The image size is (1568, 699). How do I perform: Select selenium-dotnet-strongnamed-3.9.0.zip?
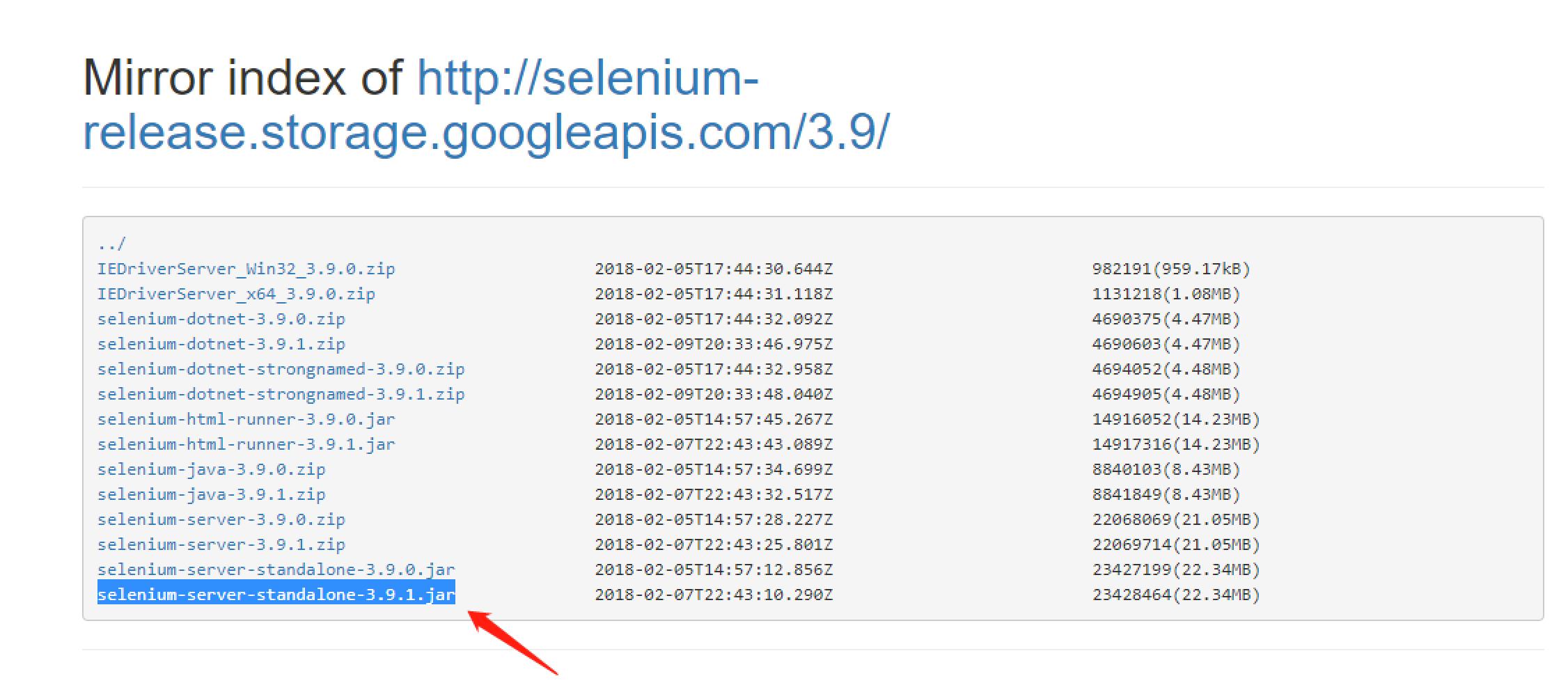(281, 369)
